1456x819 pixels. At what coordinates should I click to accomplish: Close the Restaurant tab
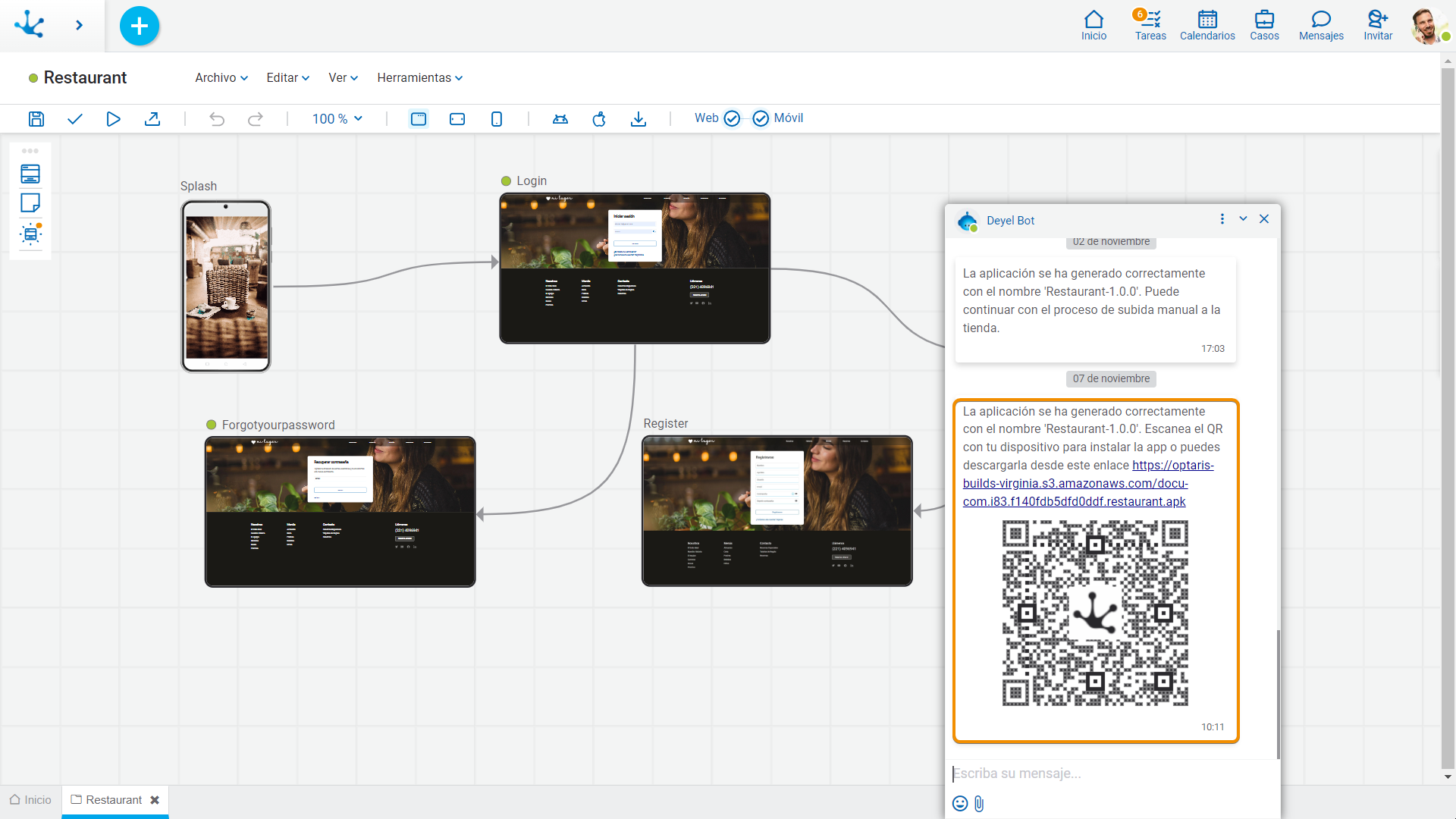click(155, 800)
